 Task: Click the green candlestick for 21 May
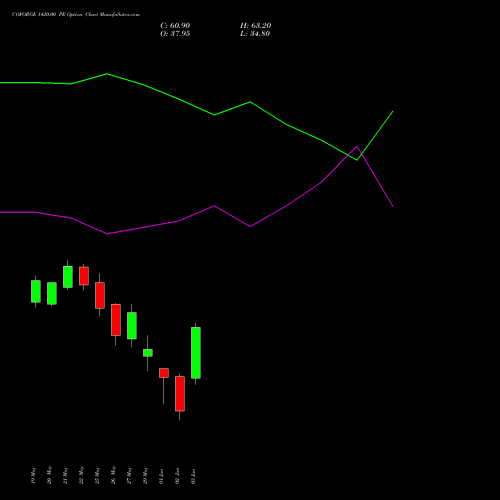point(68,277)
